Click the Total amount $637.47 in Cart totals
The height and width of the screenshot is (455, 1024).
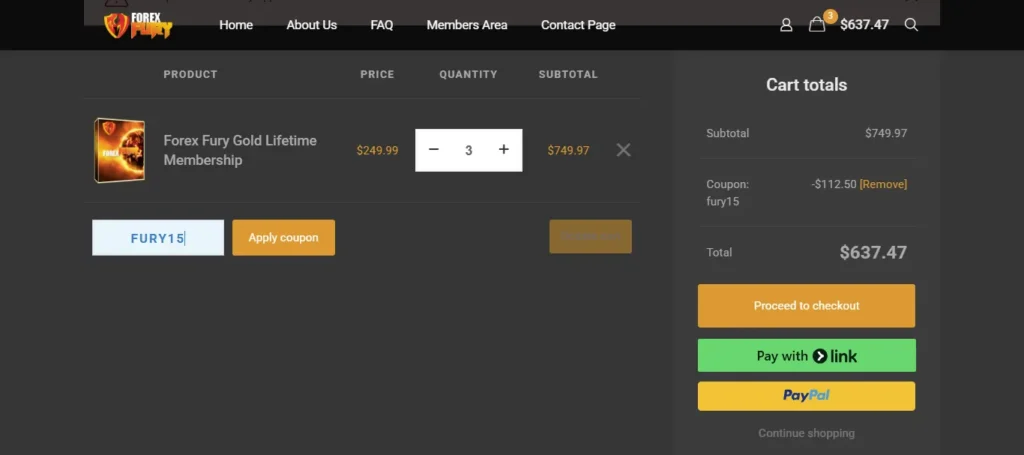point(873,253)
